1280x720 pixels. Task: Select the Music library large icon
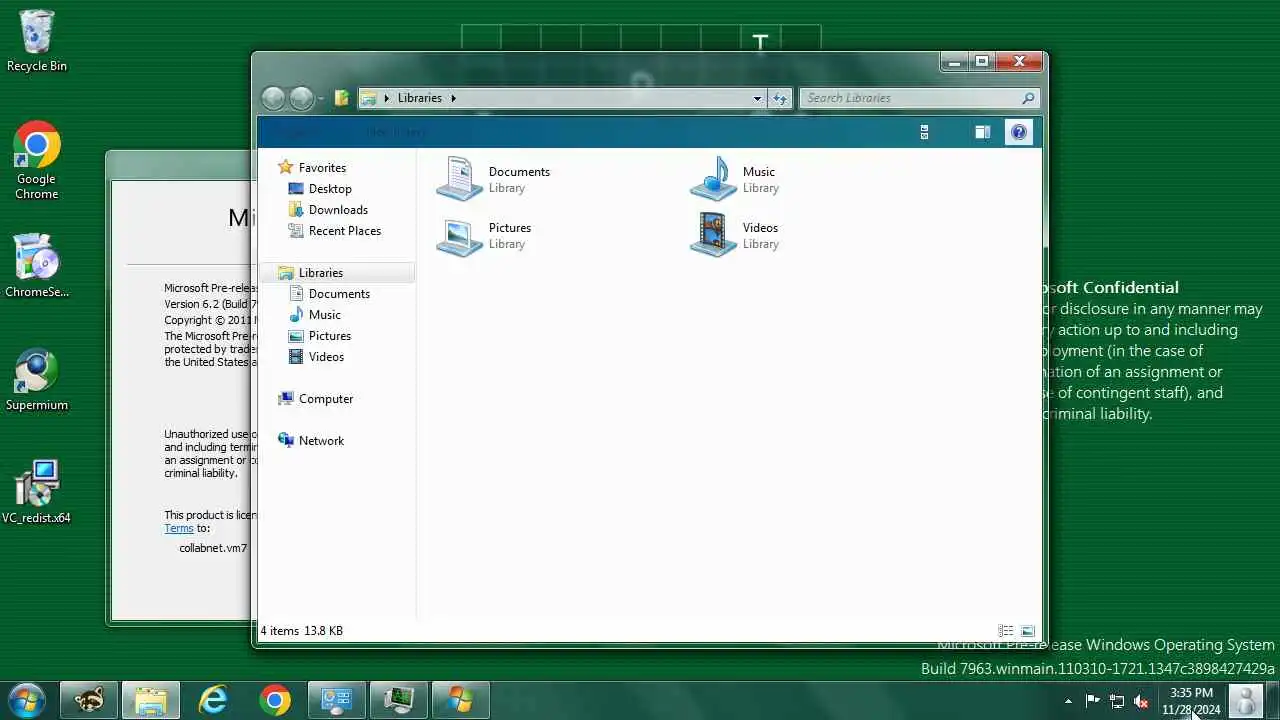(713, 179)
